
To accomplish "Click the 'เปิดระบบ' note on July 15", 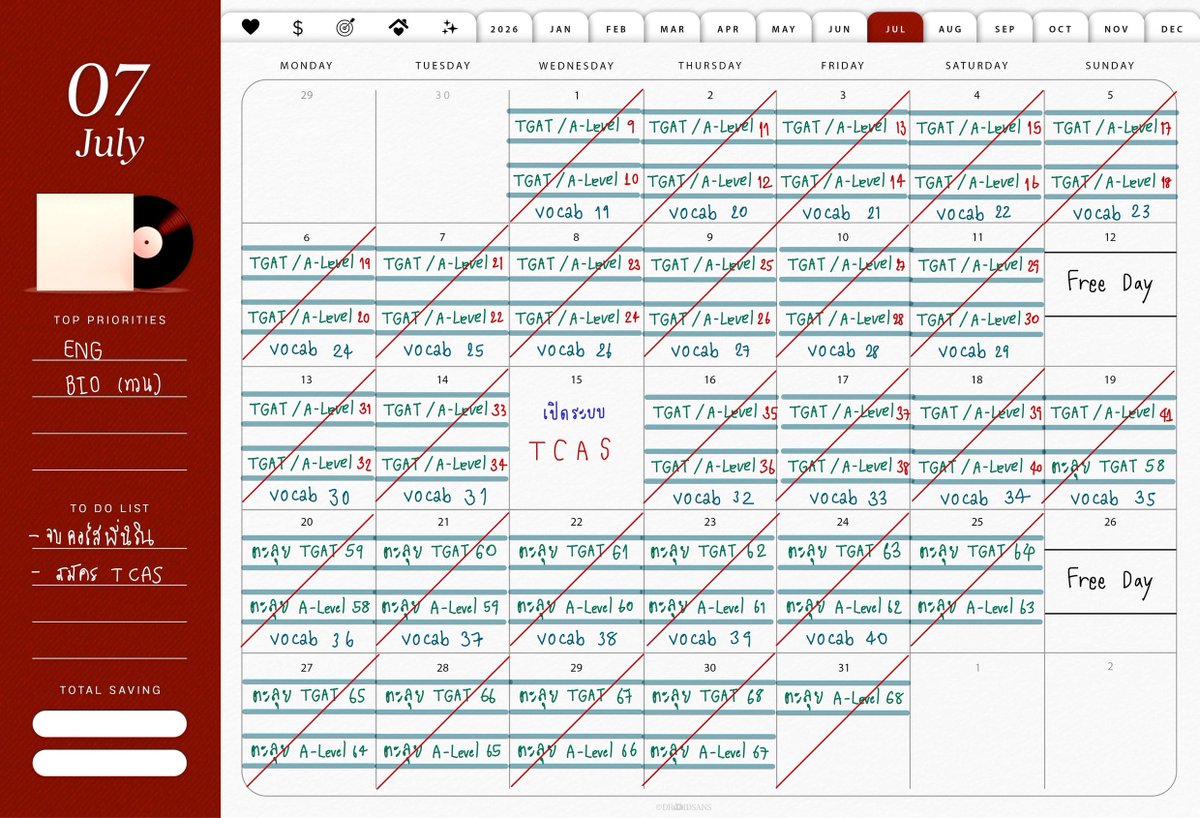I will pyautogui.click(x=575, y=412).
